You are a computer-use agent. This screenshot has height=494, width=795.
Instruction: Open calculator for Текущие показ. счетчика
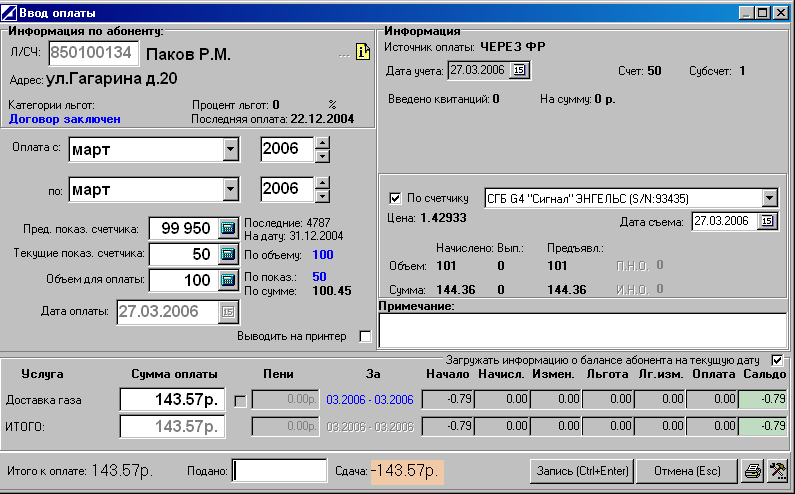pyautogui.click(x=227, y=254)
